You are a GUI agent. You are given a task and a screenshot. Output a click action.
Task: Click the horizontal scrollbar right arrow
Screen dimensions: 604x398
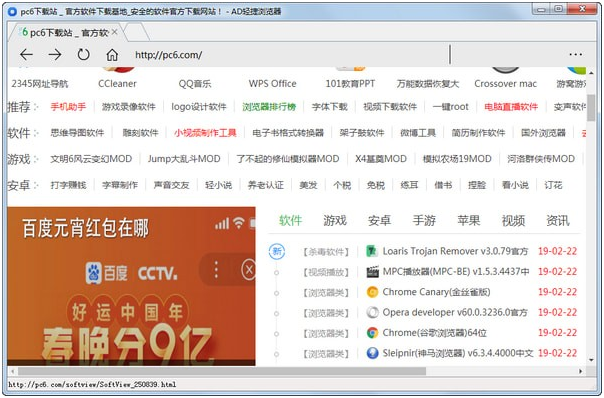(581, 371)
